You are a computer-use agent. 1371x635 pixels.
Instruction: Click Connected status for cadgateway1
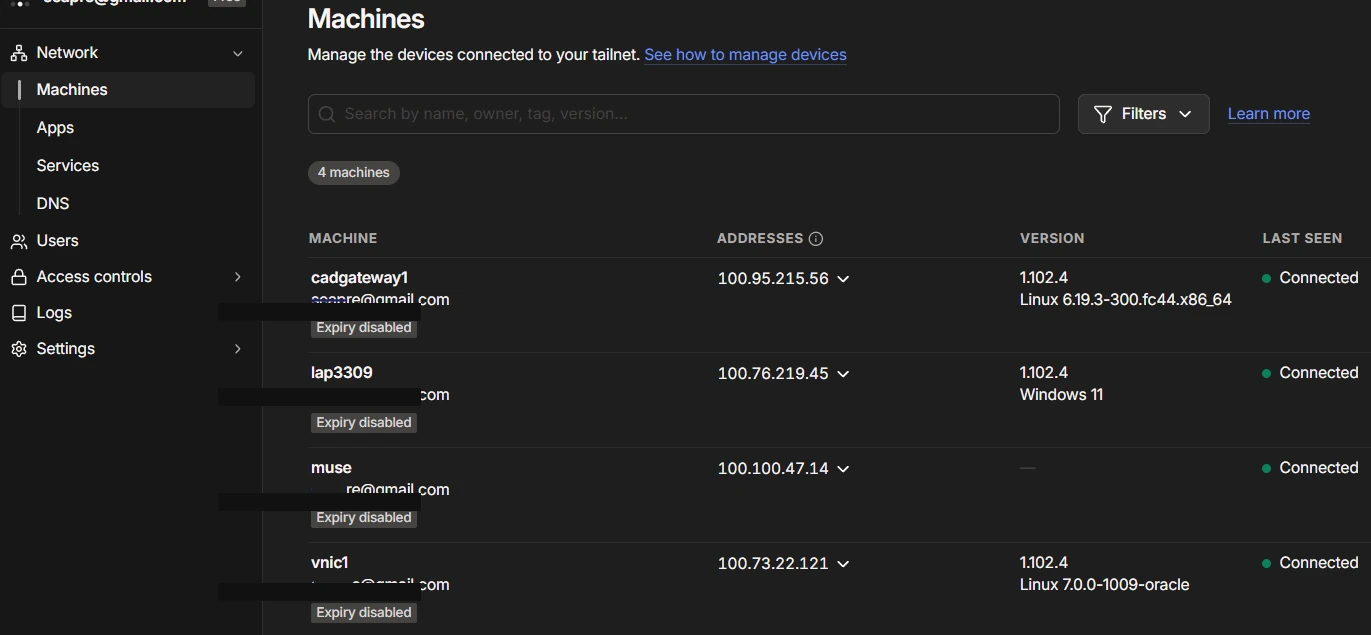(1310, 278)
